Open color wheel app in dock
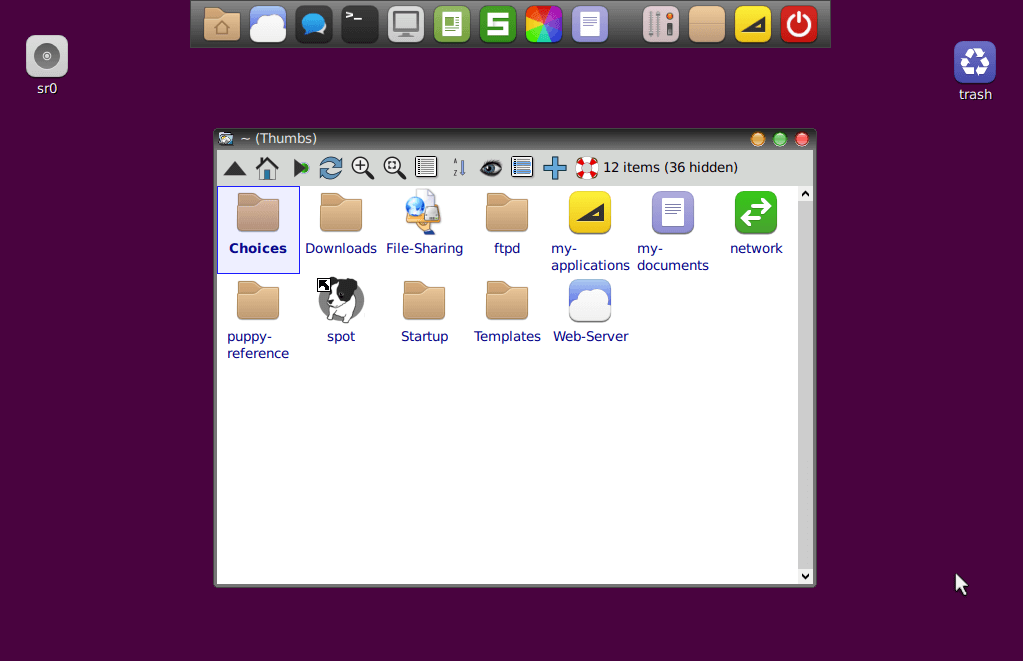 [544, 25]
